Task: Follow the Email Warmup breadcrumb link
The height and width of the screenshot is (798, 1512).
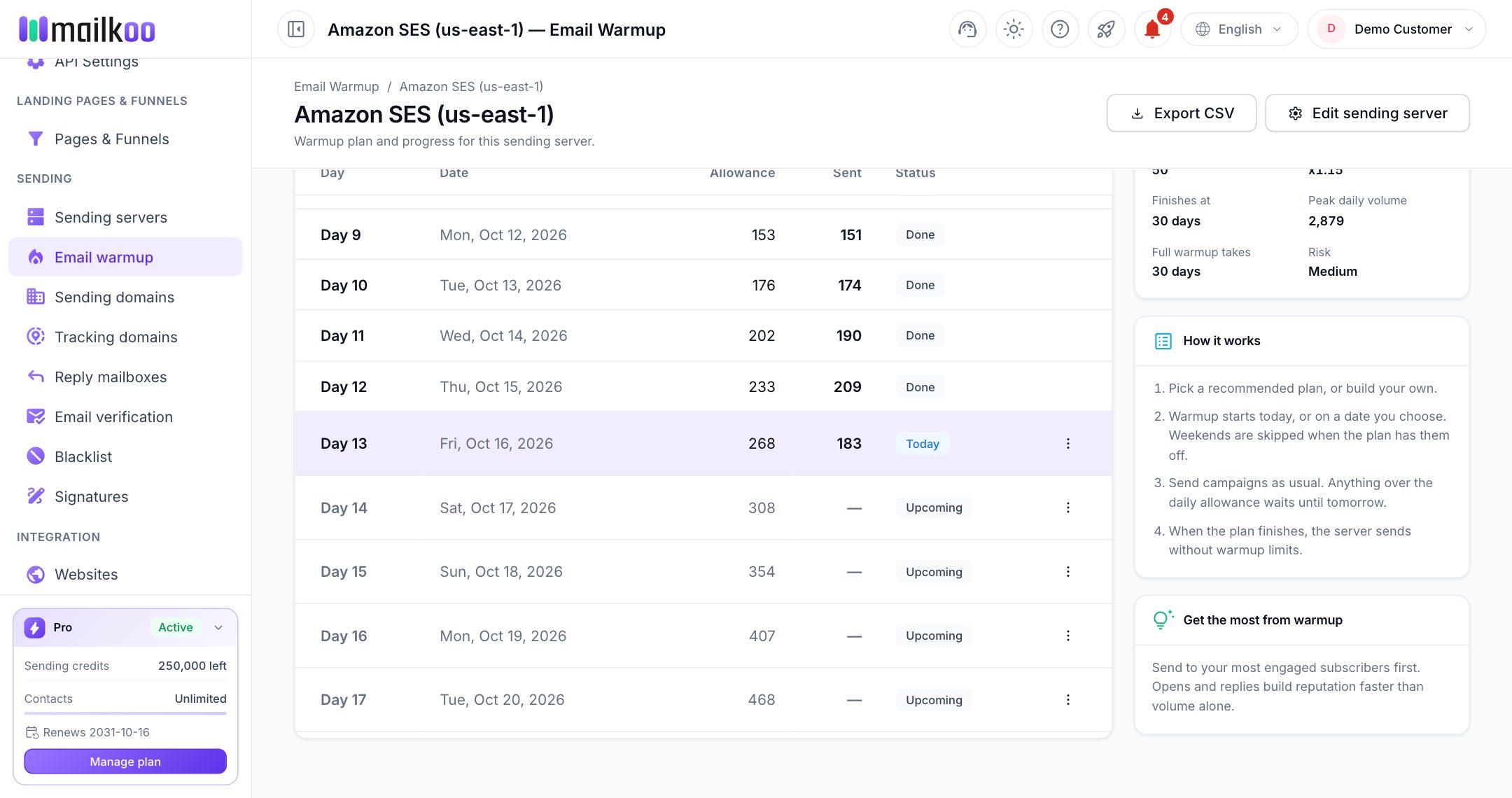Action: (x=336, y=86)
